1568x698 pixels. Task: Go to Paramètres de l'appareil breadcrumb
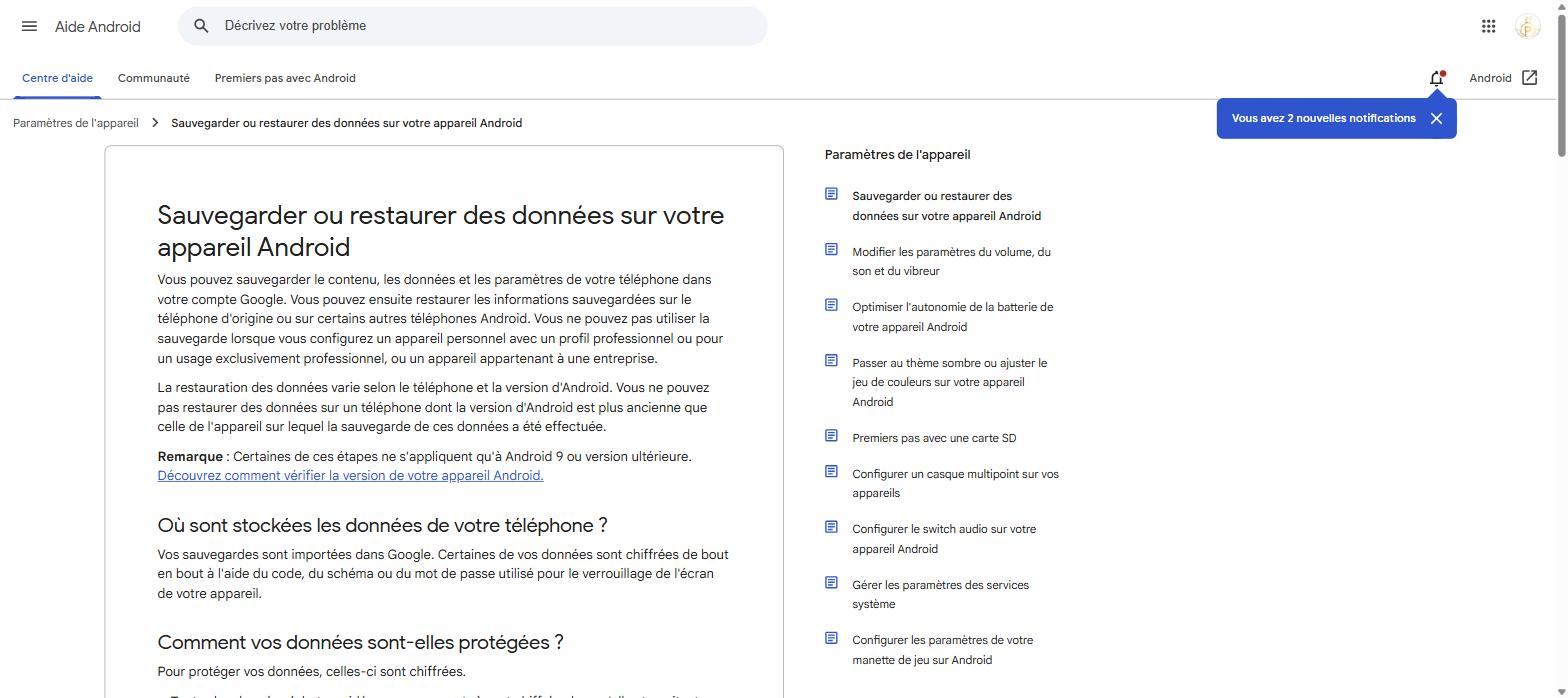pyautogui.click(x=76, y=123)
